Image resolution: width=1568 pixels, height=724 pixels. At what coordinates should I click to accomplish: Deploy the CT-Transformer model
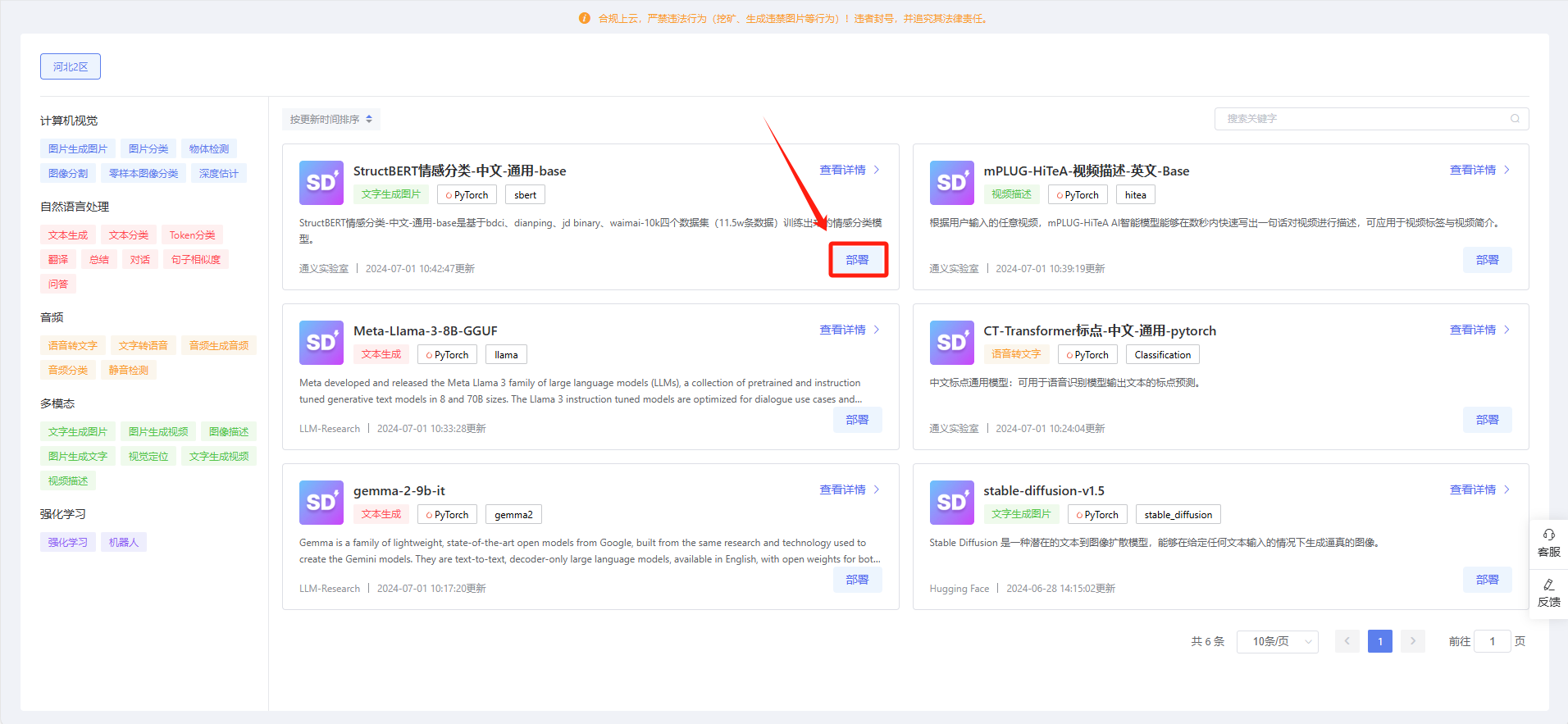(x=1488, y=420)
